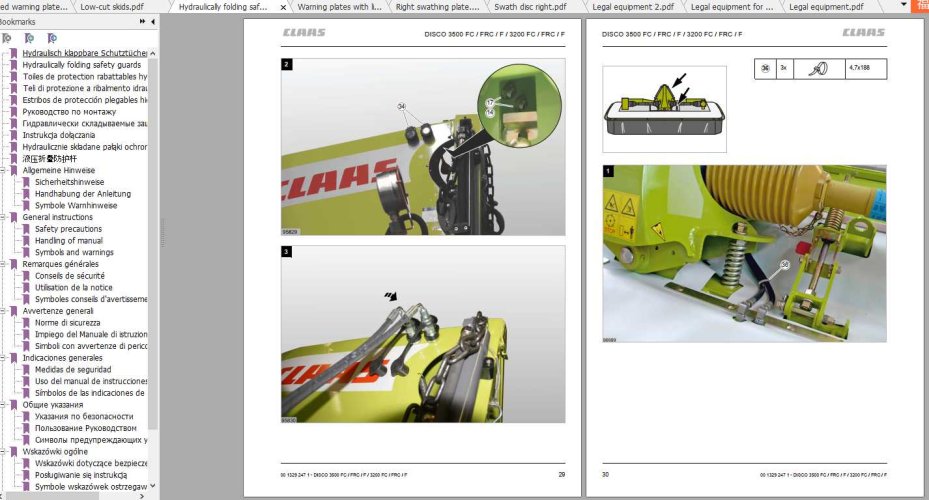
Task: Open bookmark Teli di protezione a ribalmento
Action: (x=85, y=88)
